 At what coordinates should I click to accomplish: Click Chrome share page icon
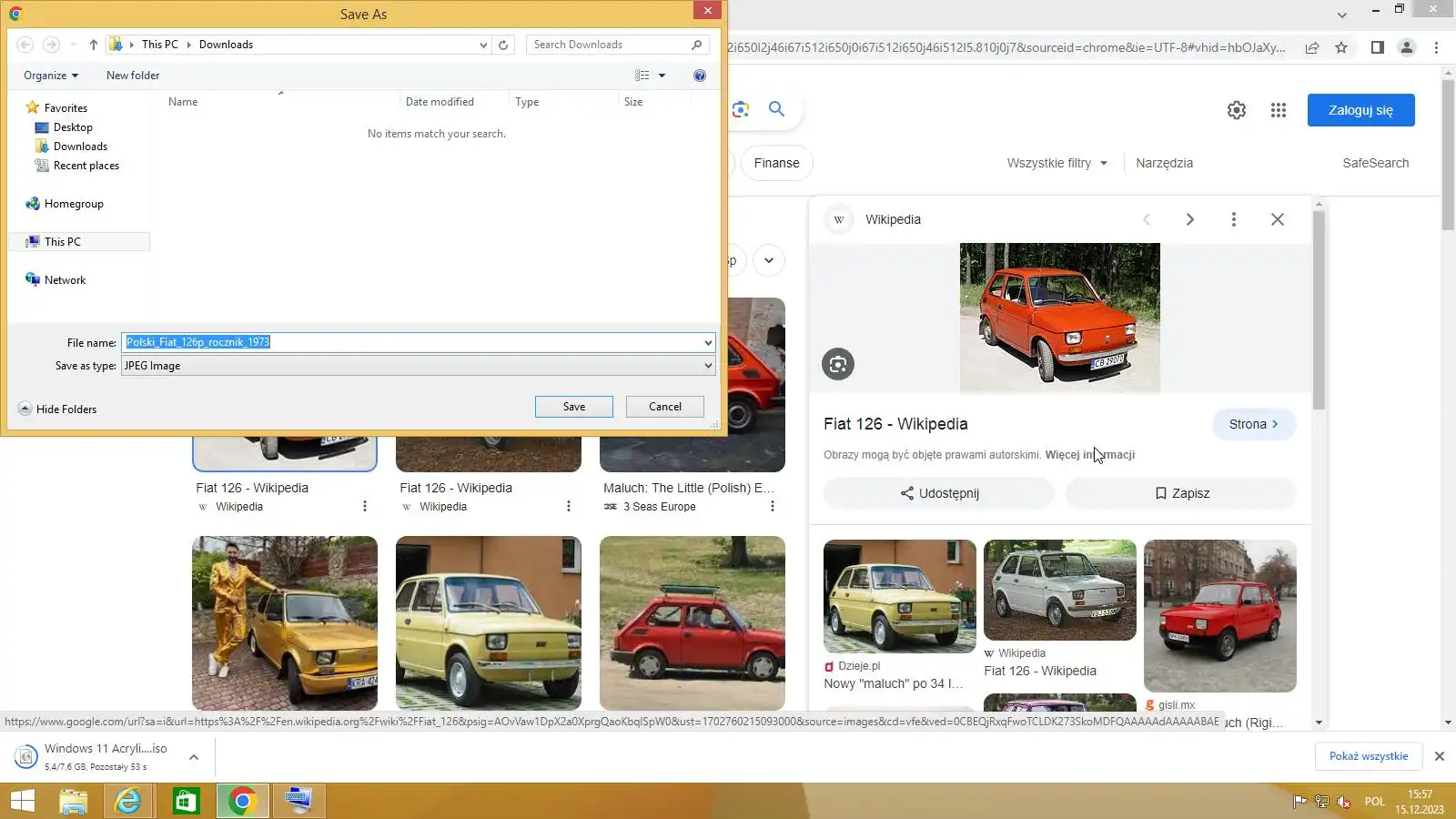[1312, 47]
